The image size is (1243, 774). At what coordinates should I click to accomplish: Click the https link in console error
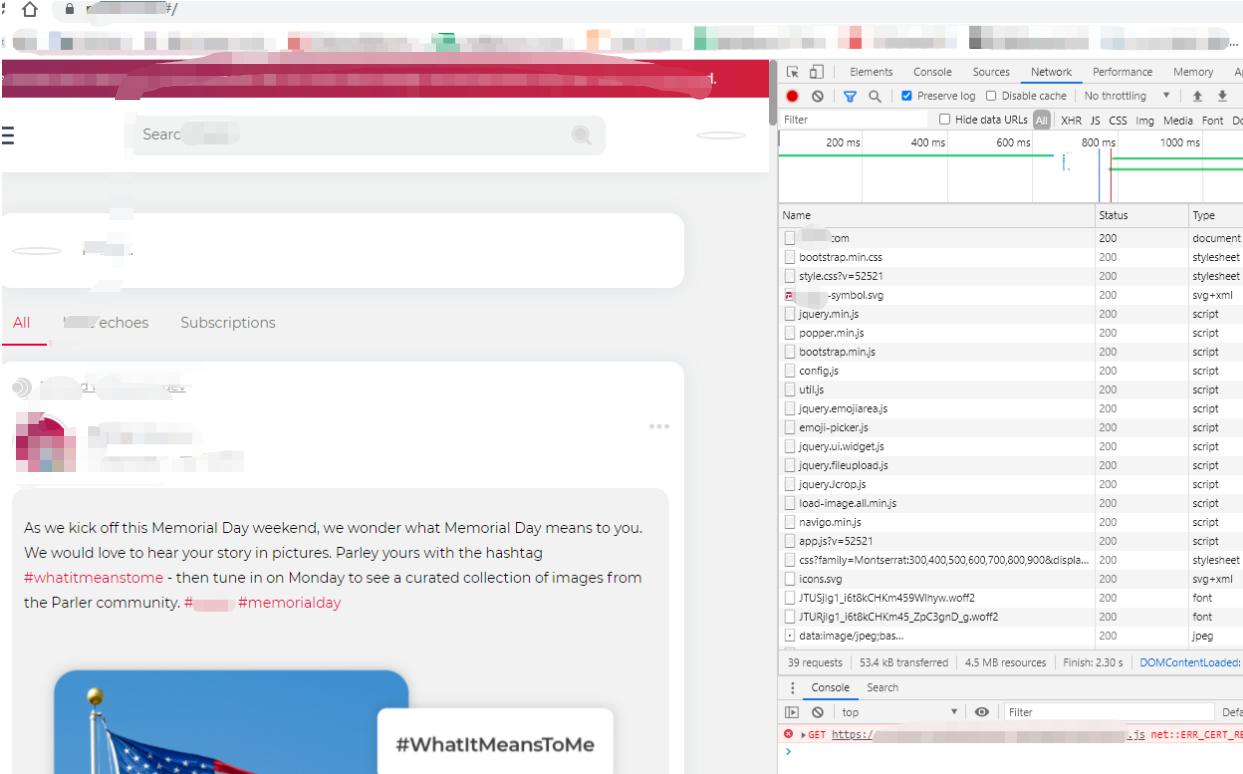tap(988, 735)
